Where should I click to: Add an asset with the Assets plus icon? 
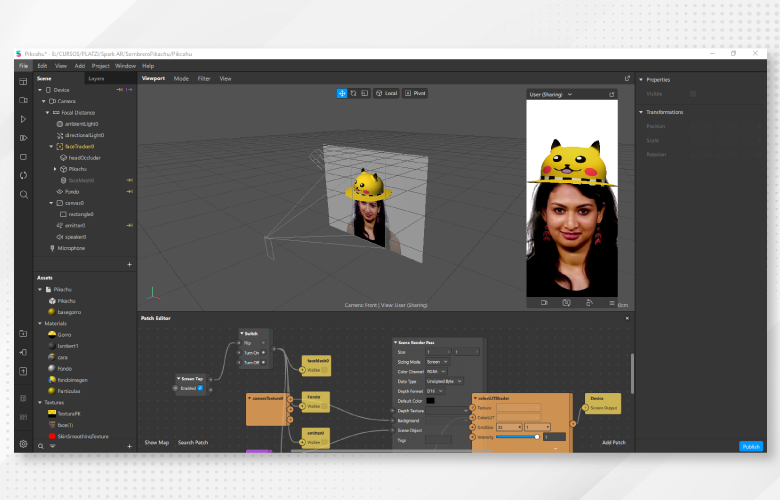[x=129, y=446]
